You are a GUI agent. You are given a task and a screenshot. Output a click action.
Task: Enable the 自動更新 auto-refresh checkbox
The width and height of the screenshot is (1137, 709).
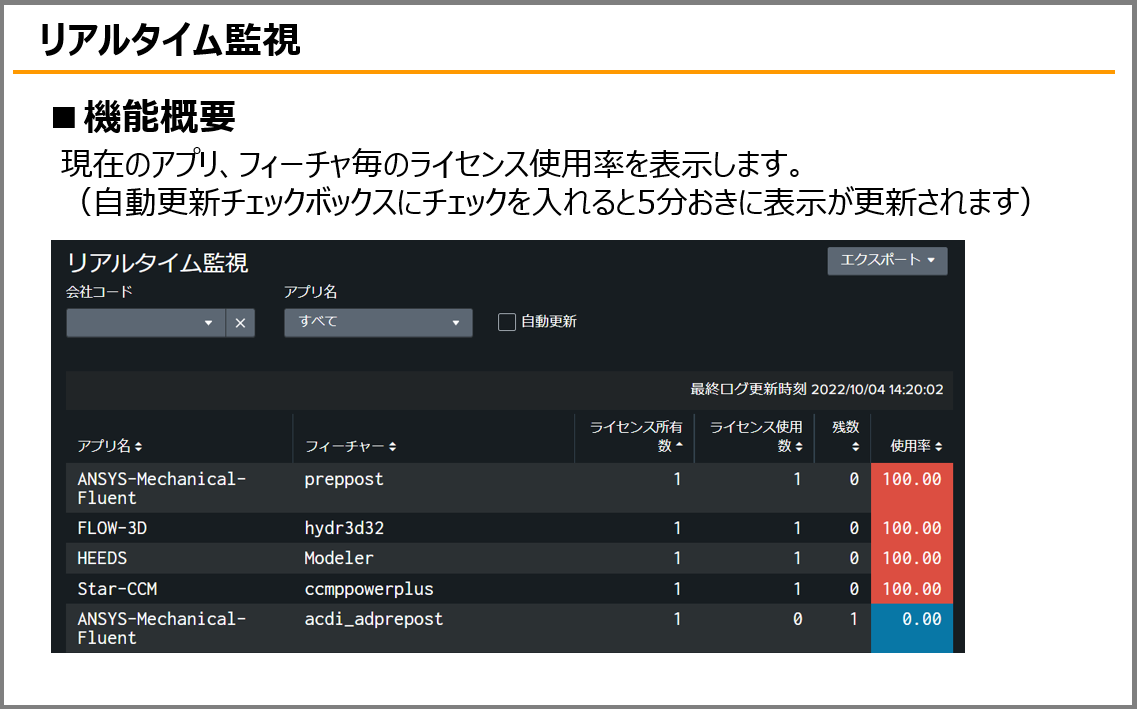pyautogui.click(x=507, y=322)
